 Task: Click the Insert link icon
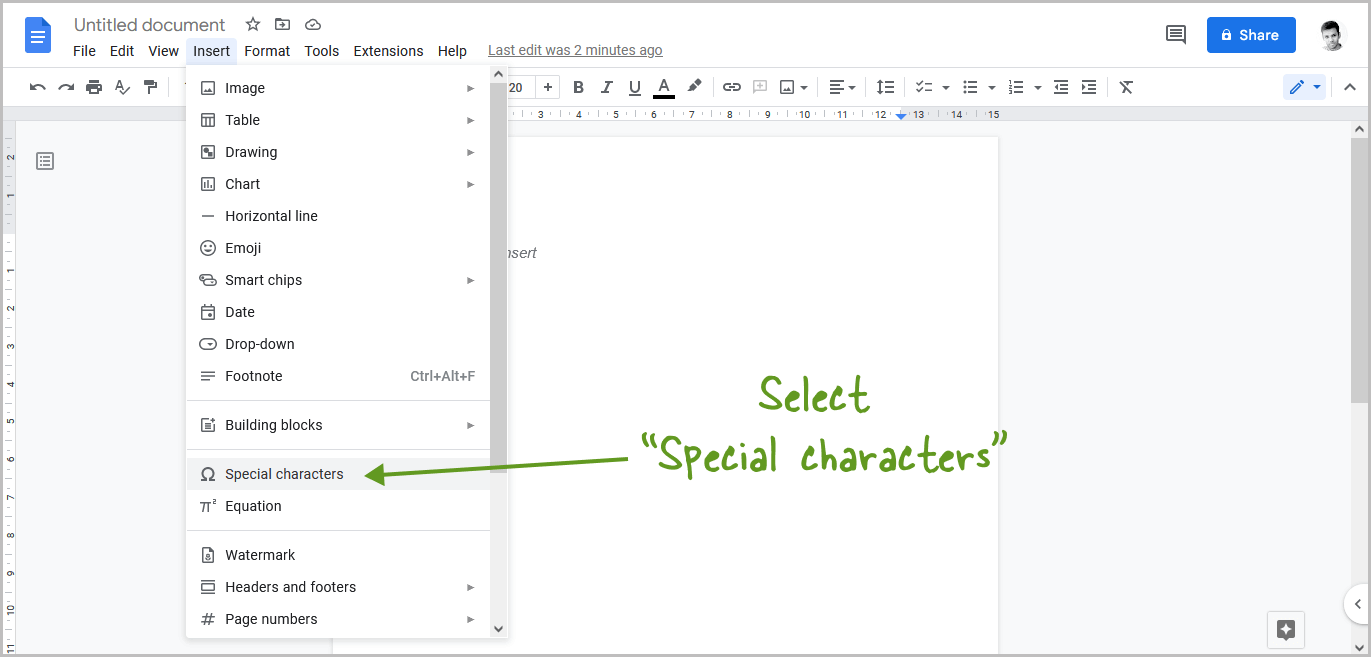(x=731, y=87)
